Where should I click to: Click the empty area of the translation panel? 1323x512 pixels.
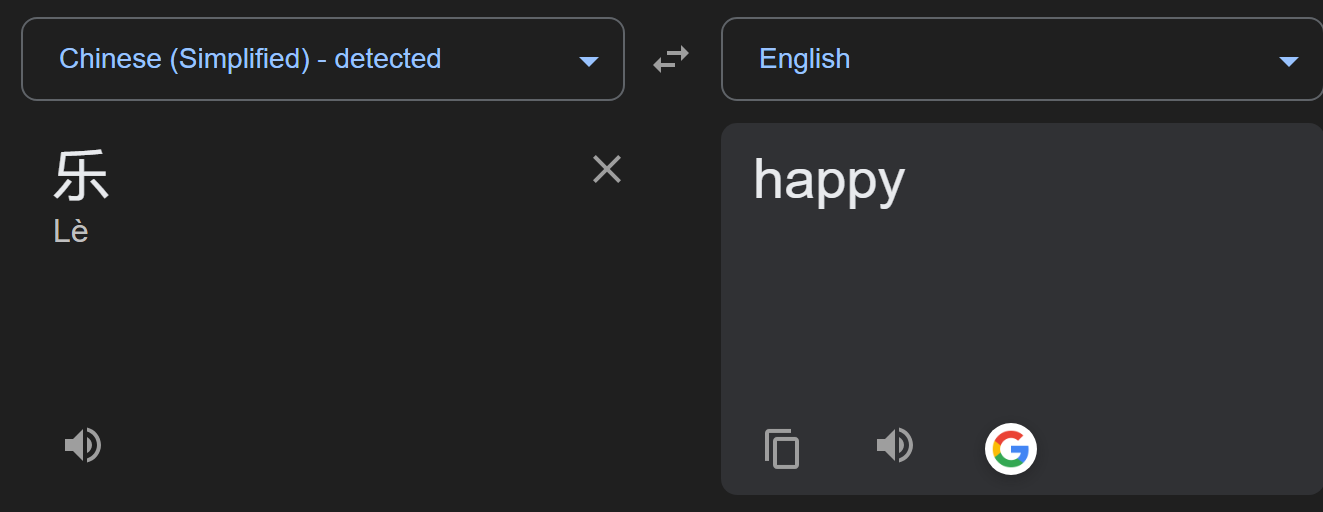coord(1020,310)
